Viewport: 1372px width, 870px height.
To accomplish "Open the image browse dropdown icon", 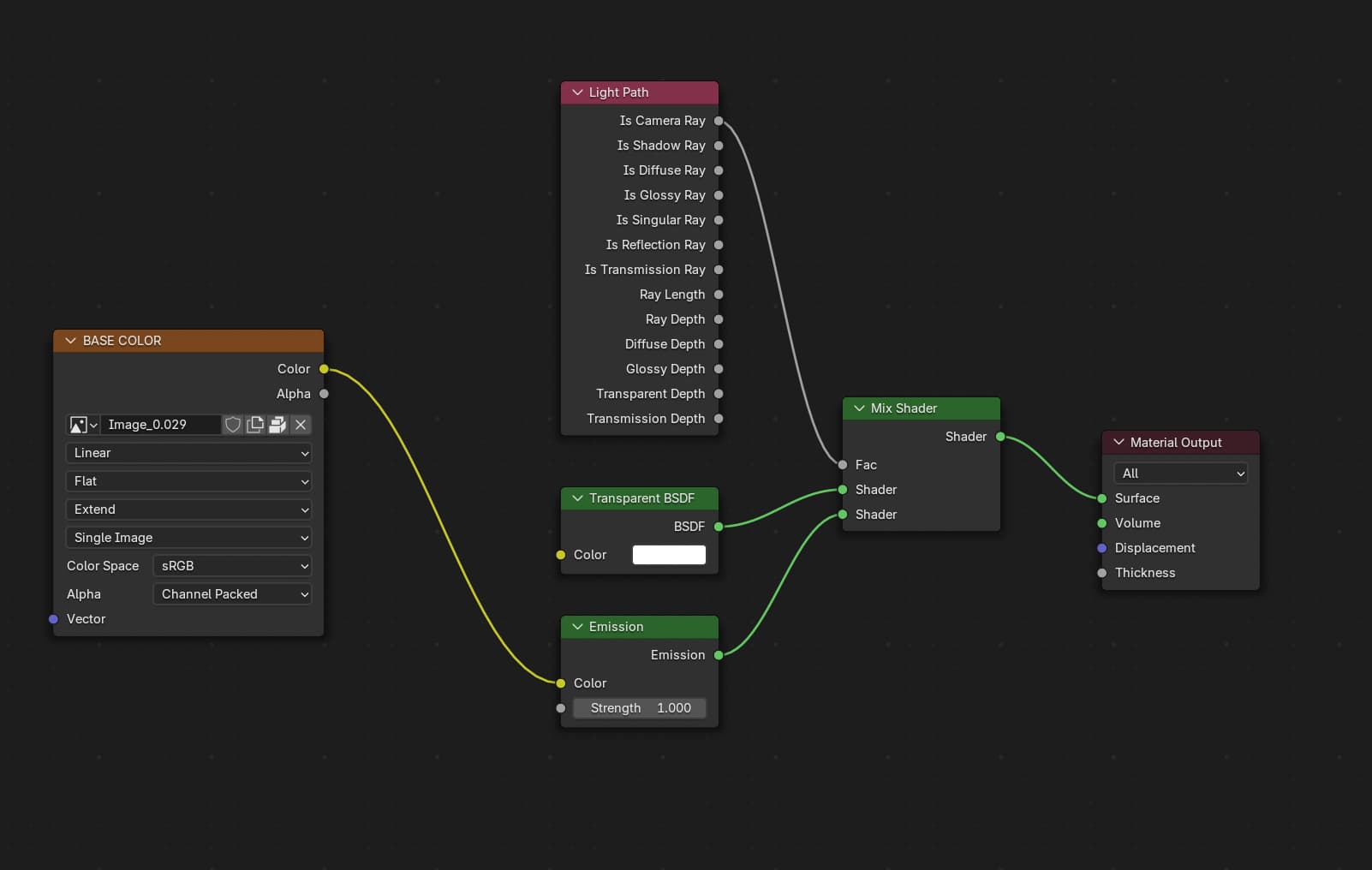I will coord(83,425).
